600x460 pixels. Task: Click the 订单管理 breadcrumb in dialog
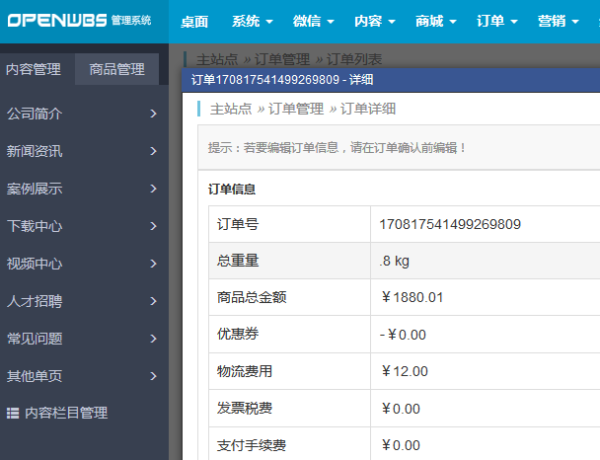(295, 109)
